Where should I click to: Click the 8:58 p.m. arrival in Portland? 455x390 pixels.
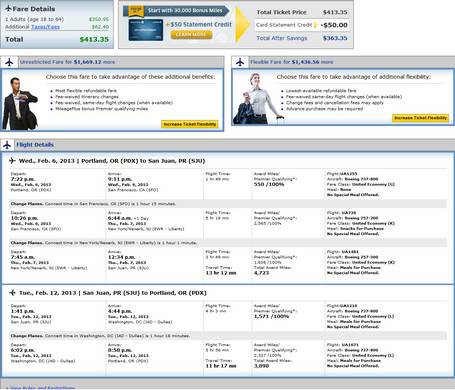[120, 350]
